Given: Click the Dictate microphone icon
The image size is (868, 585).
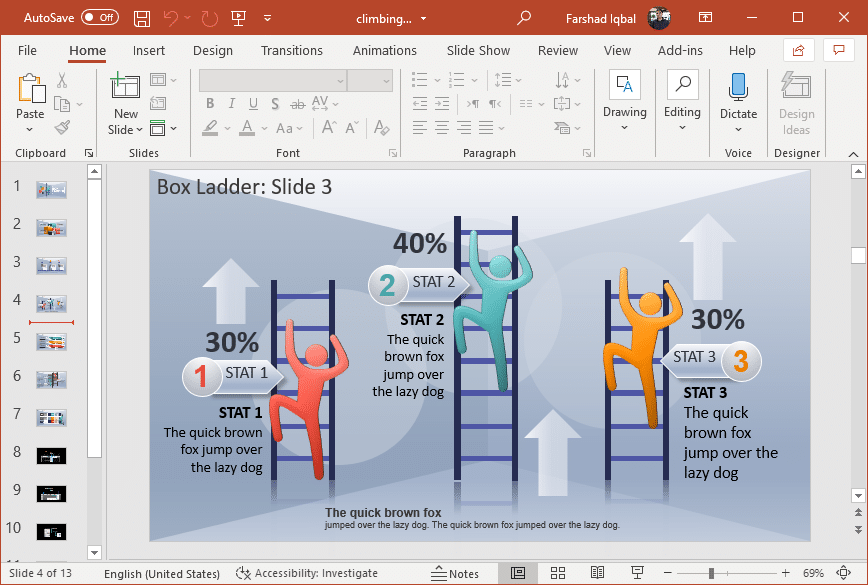Looking at the screenshot, I should (x=738, y=88).
